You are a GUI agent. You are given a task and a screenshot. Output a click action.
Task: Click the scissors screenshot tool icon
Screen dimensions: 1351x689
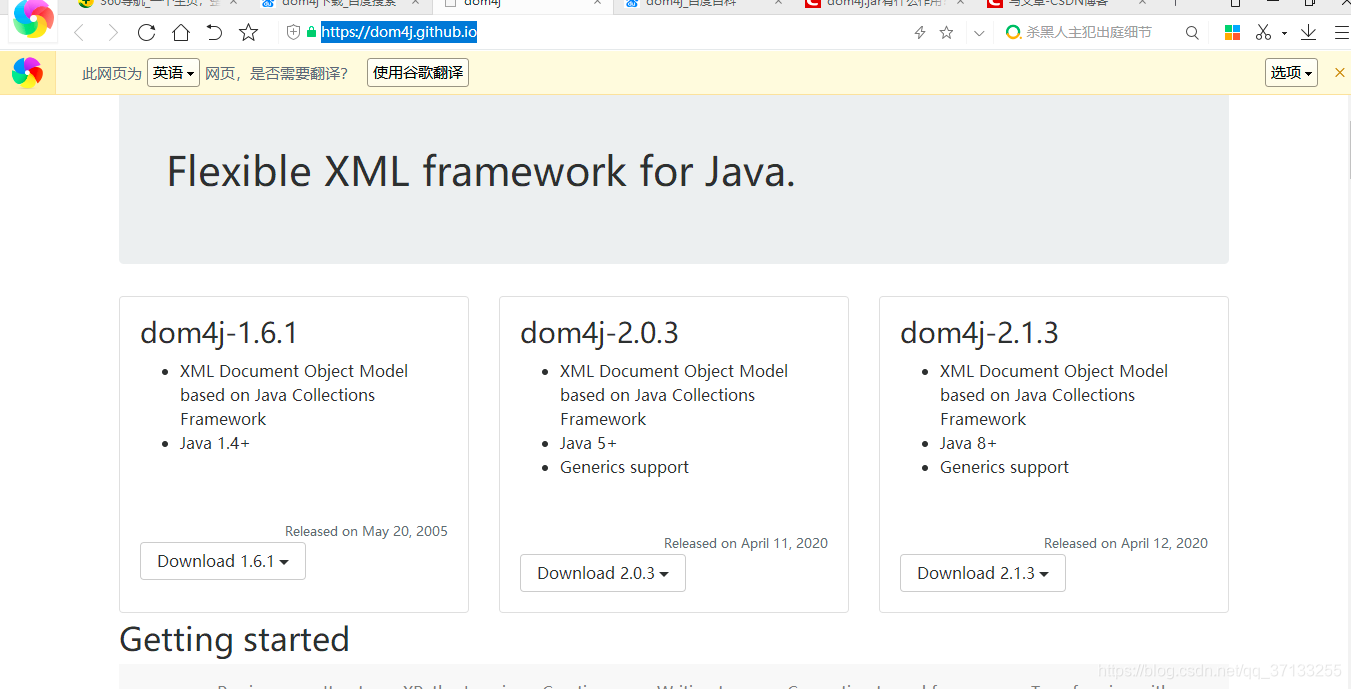(1264, 33)
